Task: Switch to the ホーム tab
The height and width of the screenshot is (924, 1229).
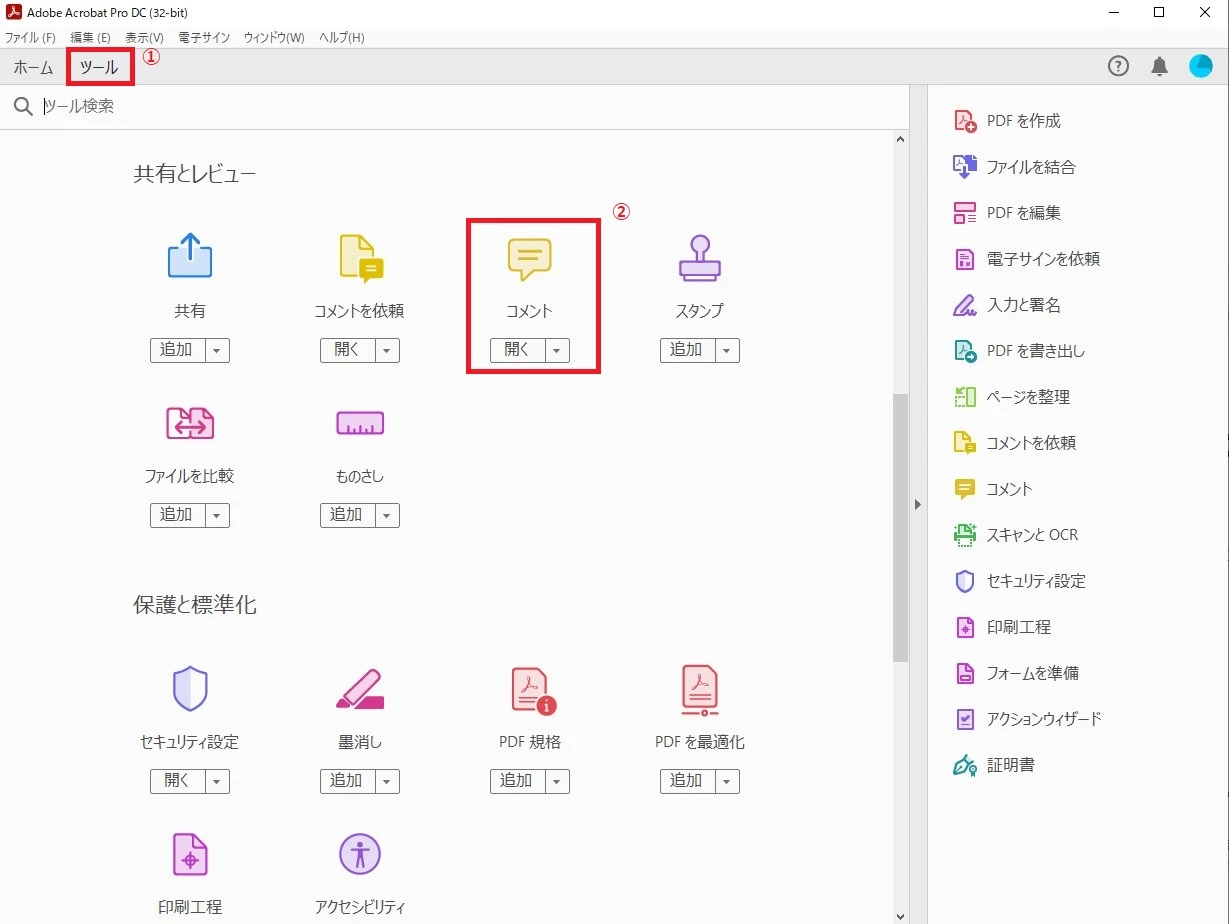Action: point(32,67)
